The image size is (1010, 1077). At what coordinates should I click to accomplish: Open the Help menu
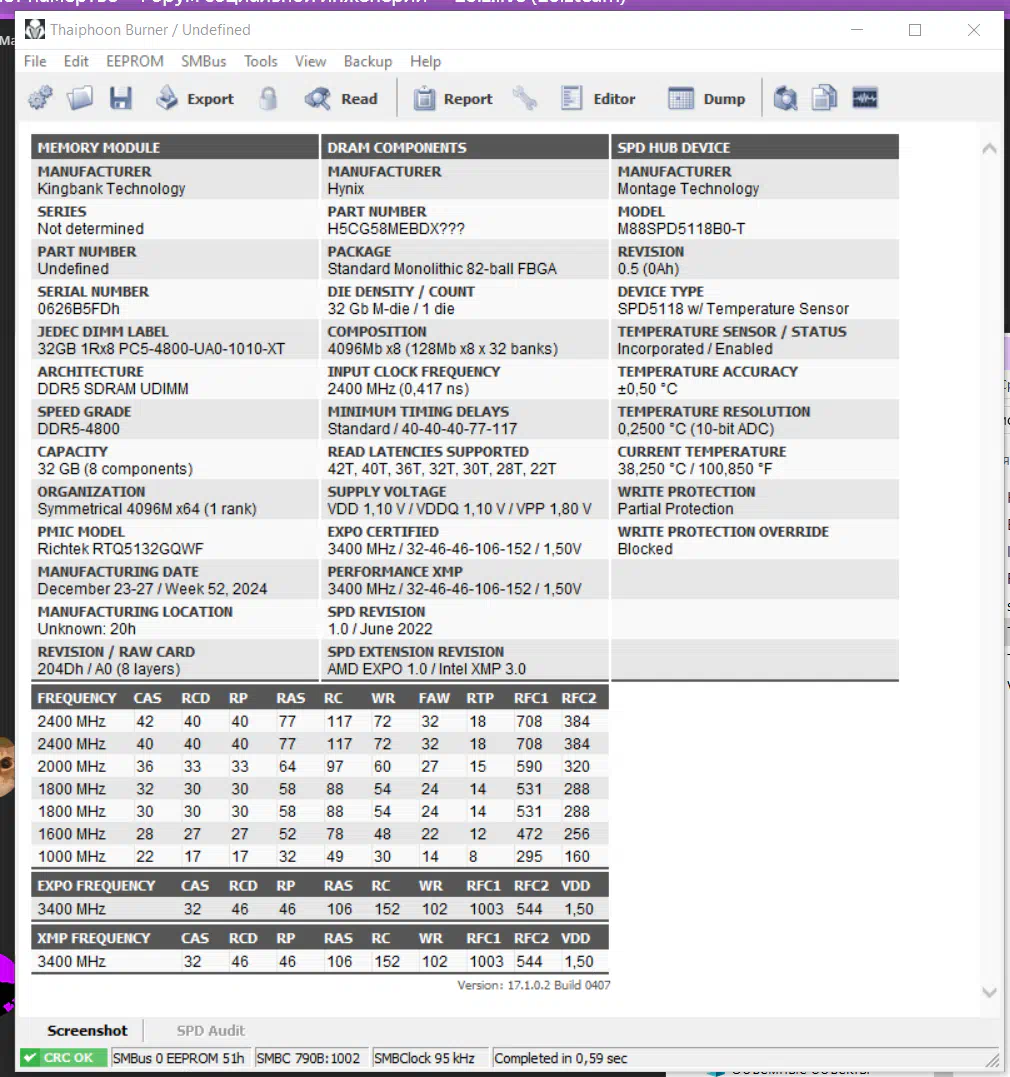tap(425, 61)
